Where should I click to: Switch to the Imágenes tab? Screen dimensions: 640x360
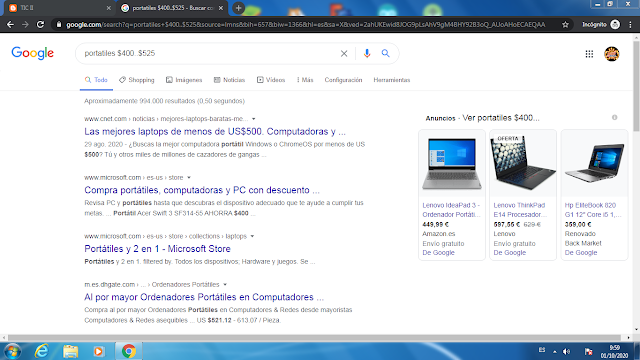pos(184,80)
